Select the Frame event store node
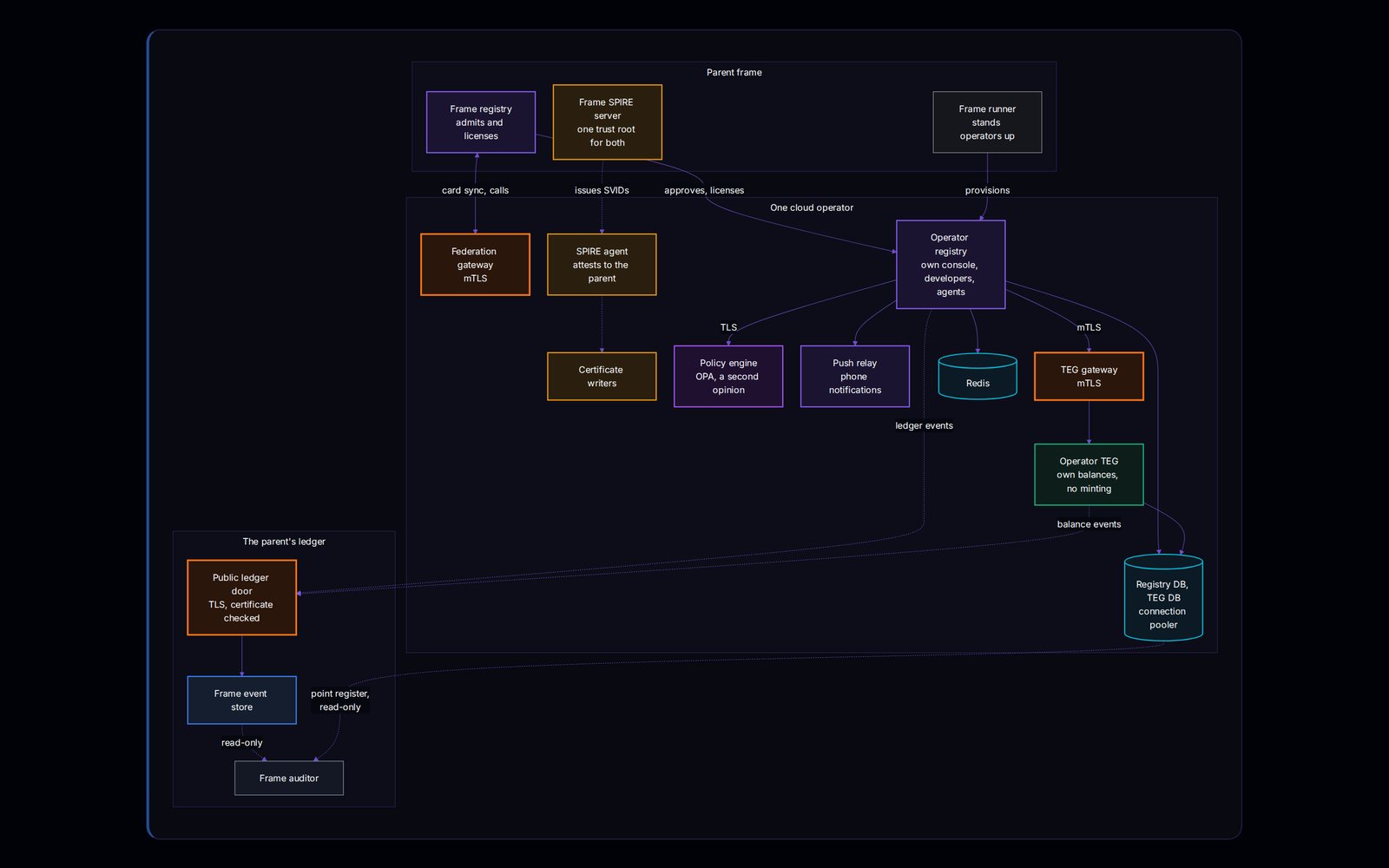Screen dimensions: 1389x868 pyautogui.click(x=241, y=700)
